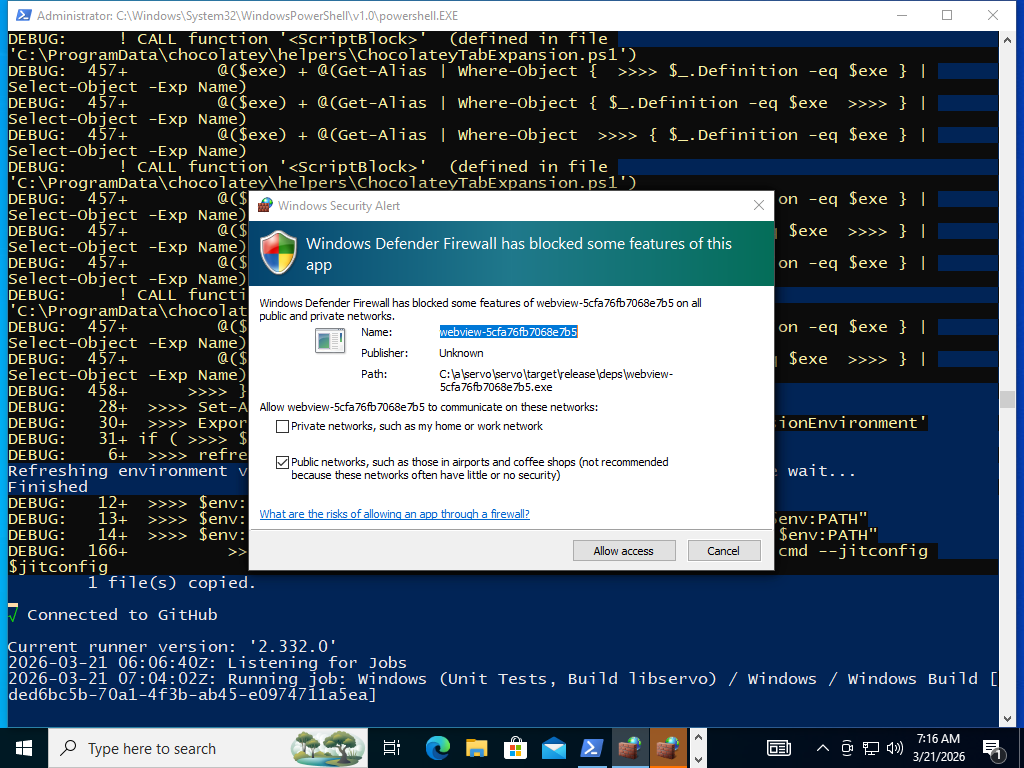Image resolution: width=1024 pixels, height=768 pixels.
Task: Launch Microsoft Edge from the taskbar
Action: (437, 748)
